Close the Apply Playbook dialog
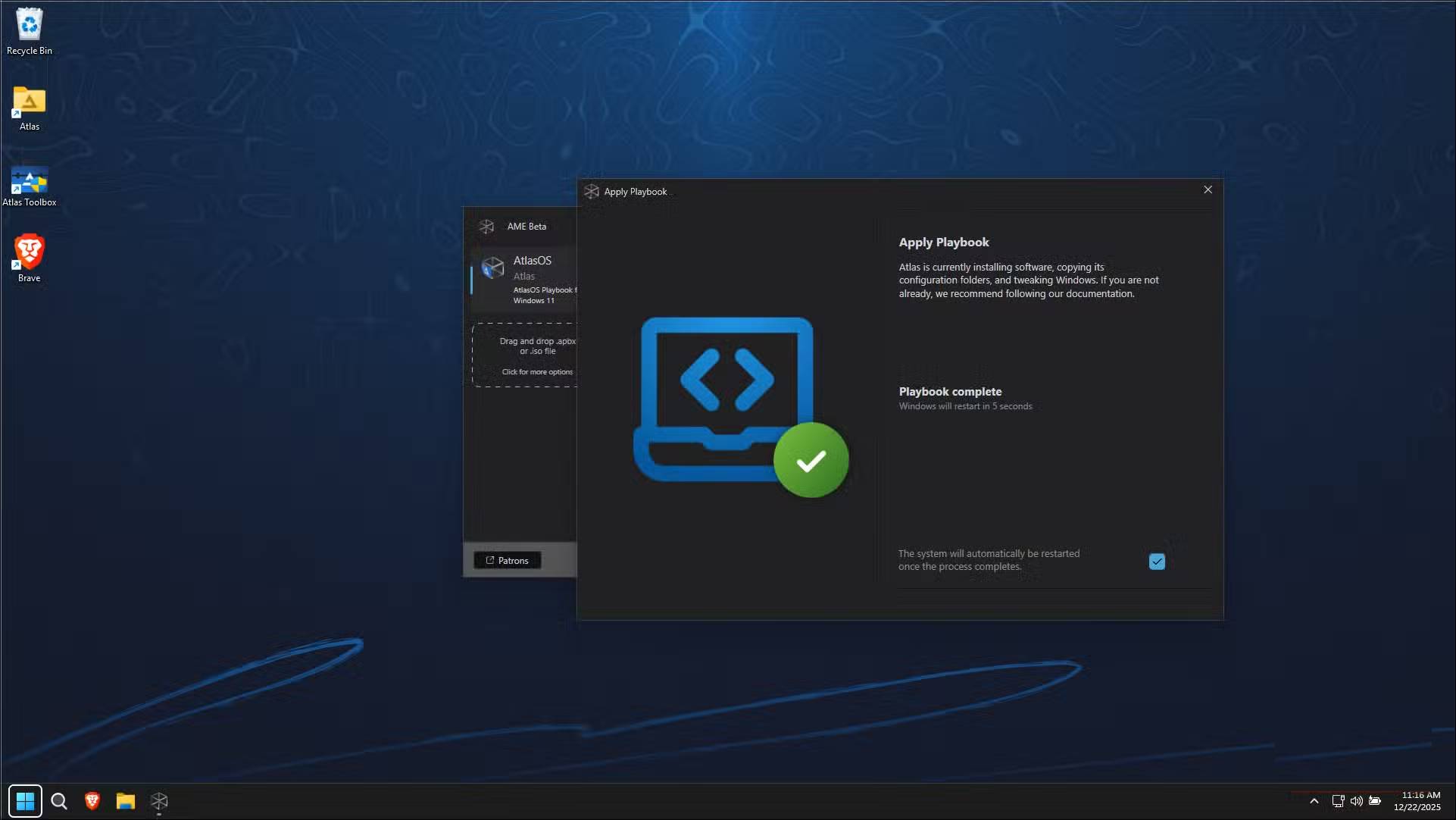The image size is (1456, 820). click(1208, 190)
